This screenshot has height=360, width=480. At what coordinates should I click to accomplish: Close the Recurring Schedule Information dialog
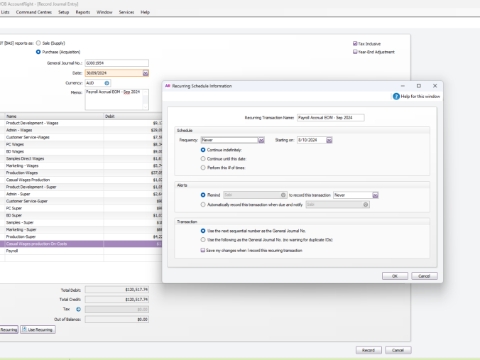(435, 86)
